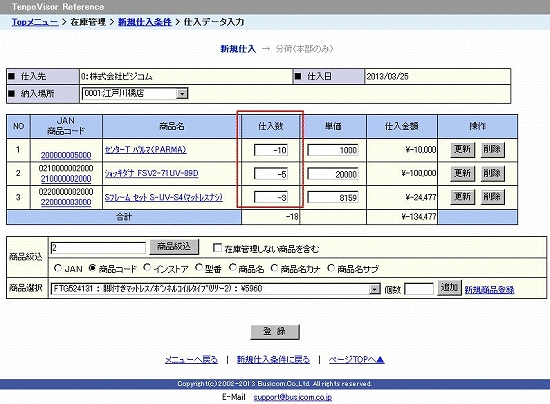Check 在庫管理しない商品を含む checkbox
The width and height of the screenshot is (550, 404).
point(217,248)
